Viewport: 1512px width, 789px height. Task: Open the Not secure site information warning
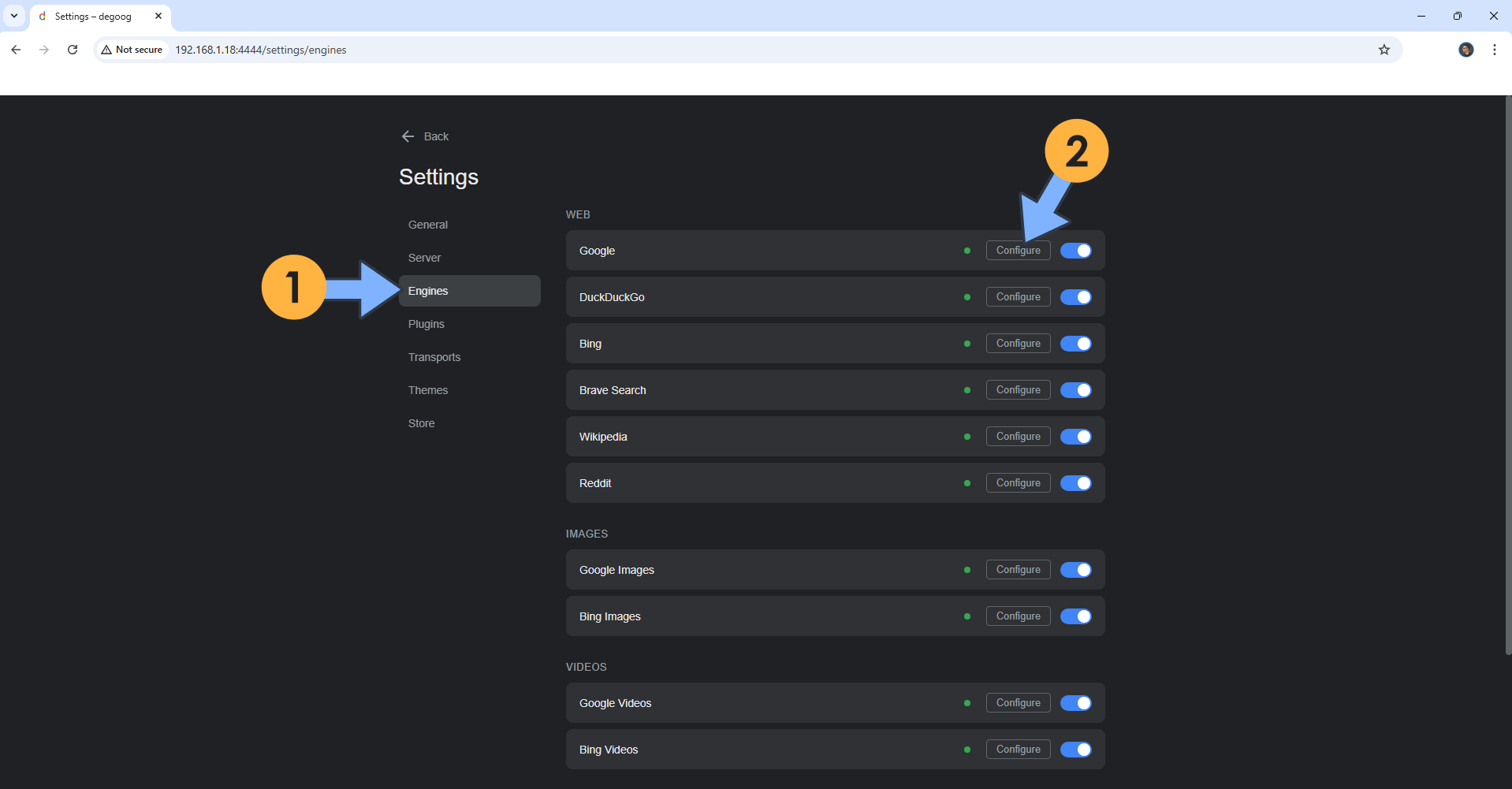[x=131, y=49]
